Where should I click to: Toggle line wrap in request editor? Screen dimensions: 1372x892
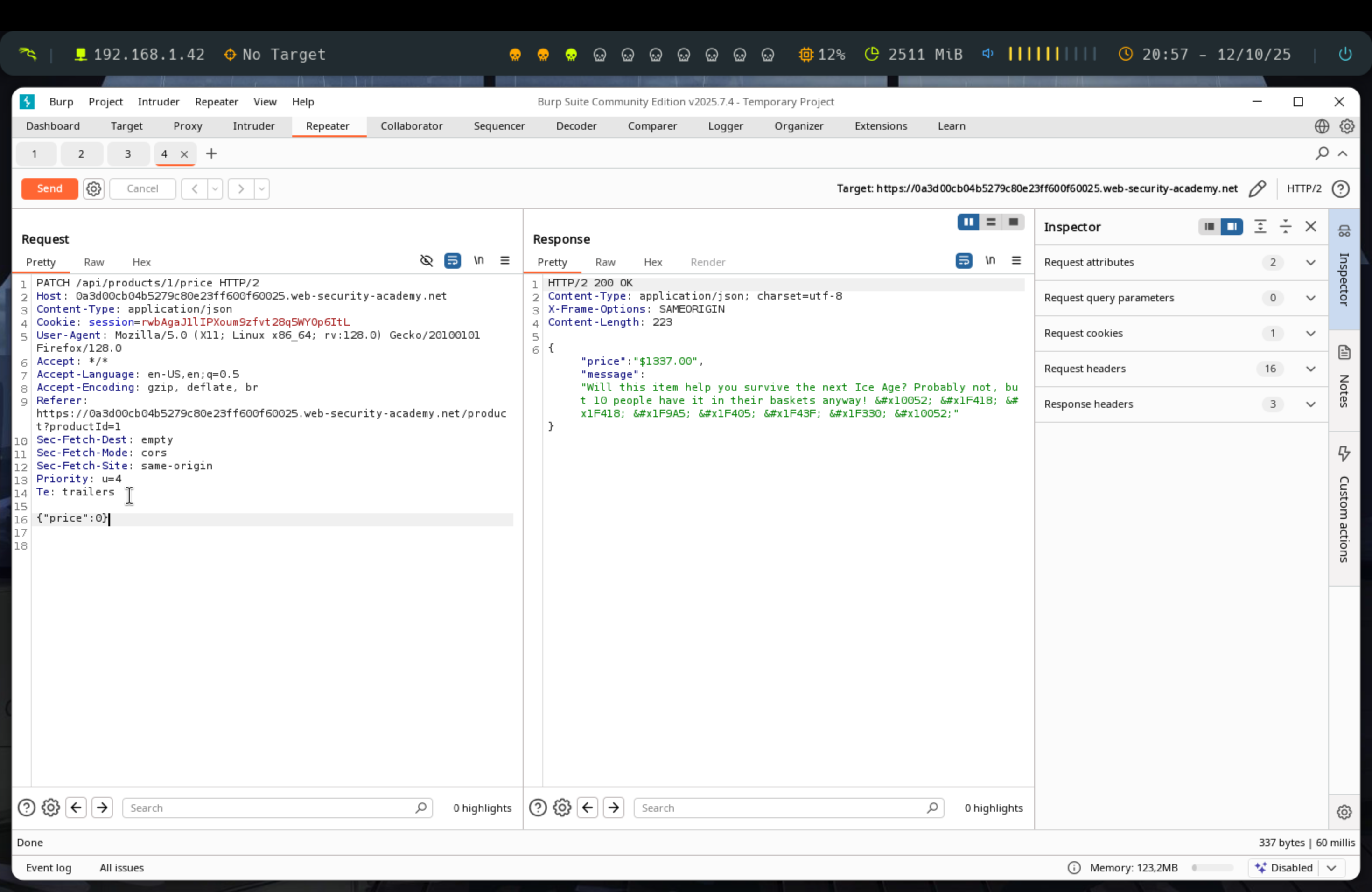453,260
